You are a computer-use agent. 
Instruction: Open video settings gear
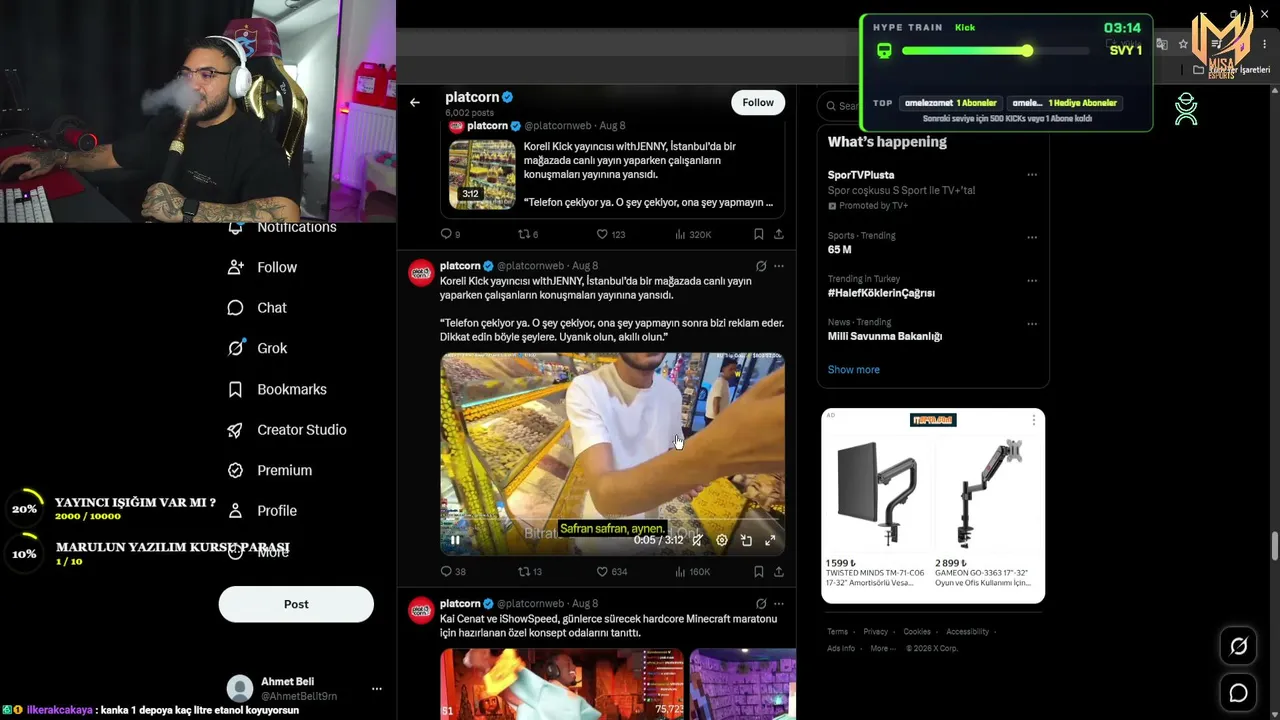[722, 540]
